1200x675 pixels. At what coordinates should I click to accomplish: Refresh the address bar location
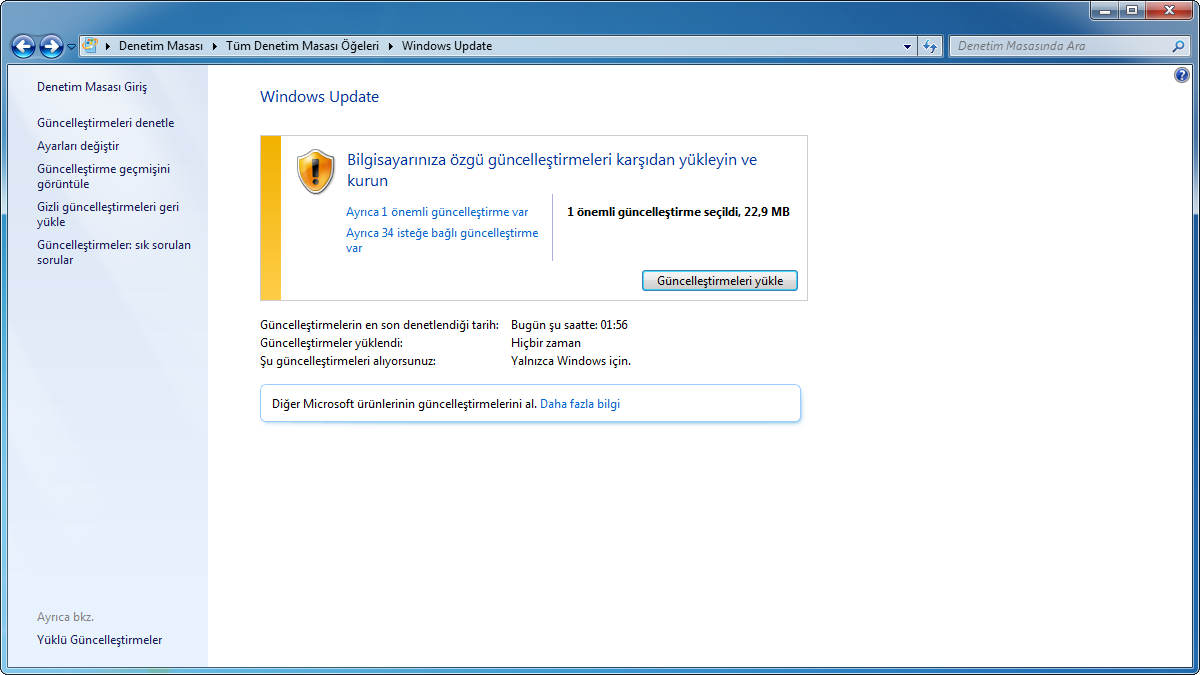click(x=930, y=46)
